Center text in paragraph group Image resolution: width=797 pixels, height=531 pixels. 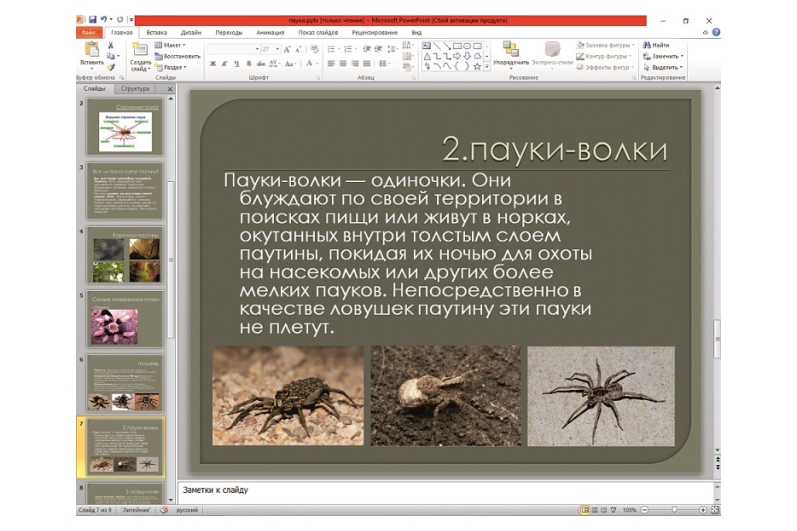(343, 64)
